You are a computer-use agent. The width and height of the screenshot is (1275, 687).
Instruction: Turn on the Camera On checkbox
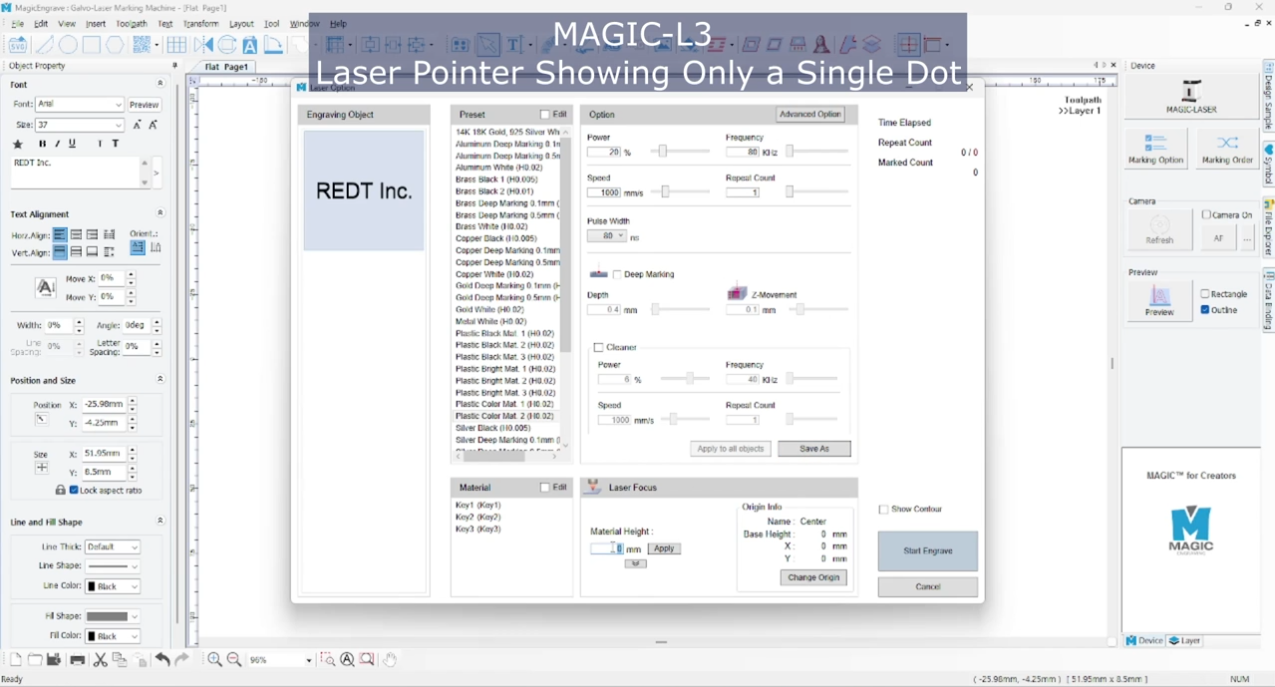(x=1206, y=215)
